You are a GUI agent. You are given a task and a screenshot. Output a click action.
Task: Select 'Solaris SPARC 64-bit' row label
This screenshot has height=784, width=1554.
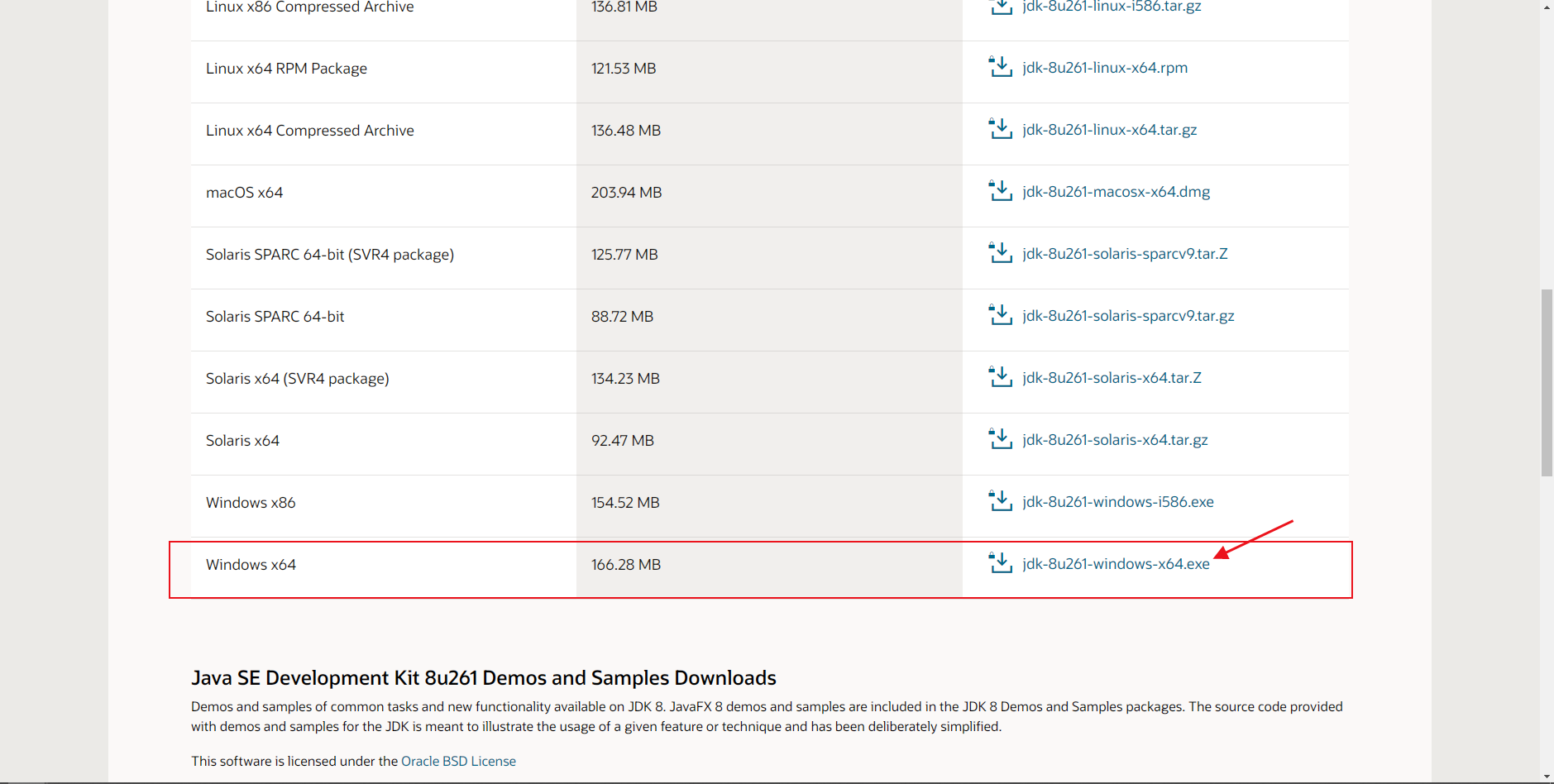pyautogui.click(x=275, y=317)
